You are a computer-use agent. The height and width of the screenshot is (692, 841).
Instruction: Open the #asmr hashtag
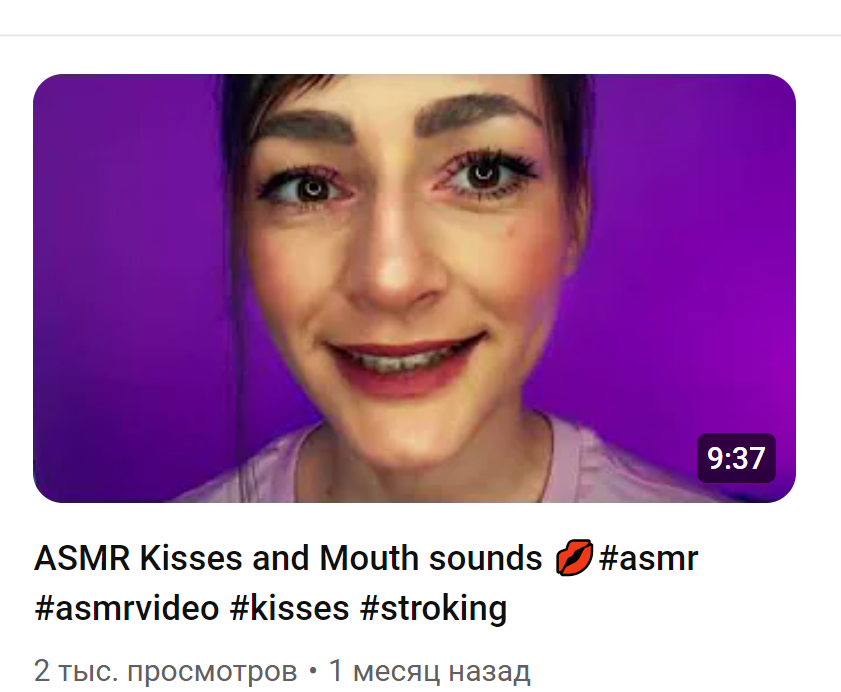coord(648,558)
